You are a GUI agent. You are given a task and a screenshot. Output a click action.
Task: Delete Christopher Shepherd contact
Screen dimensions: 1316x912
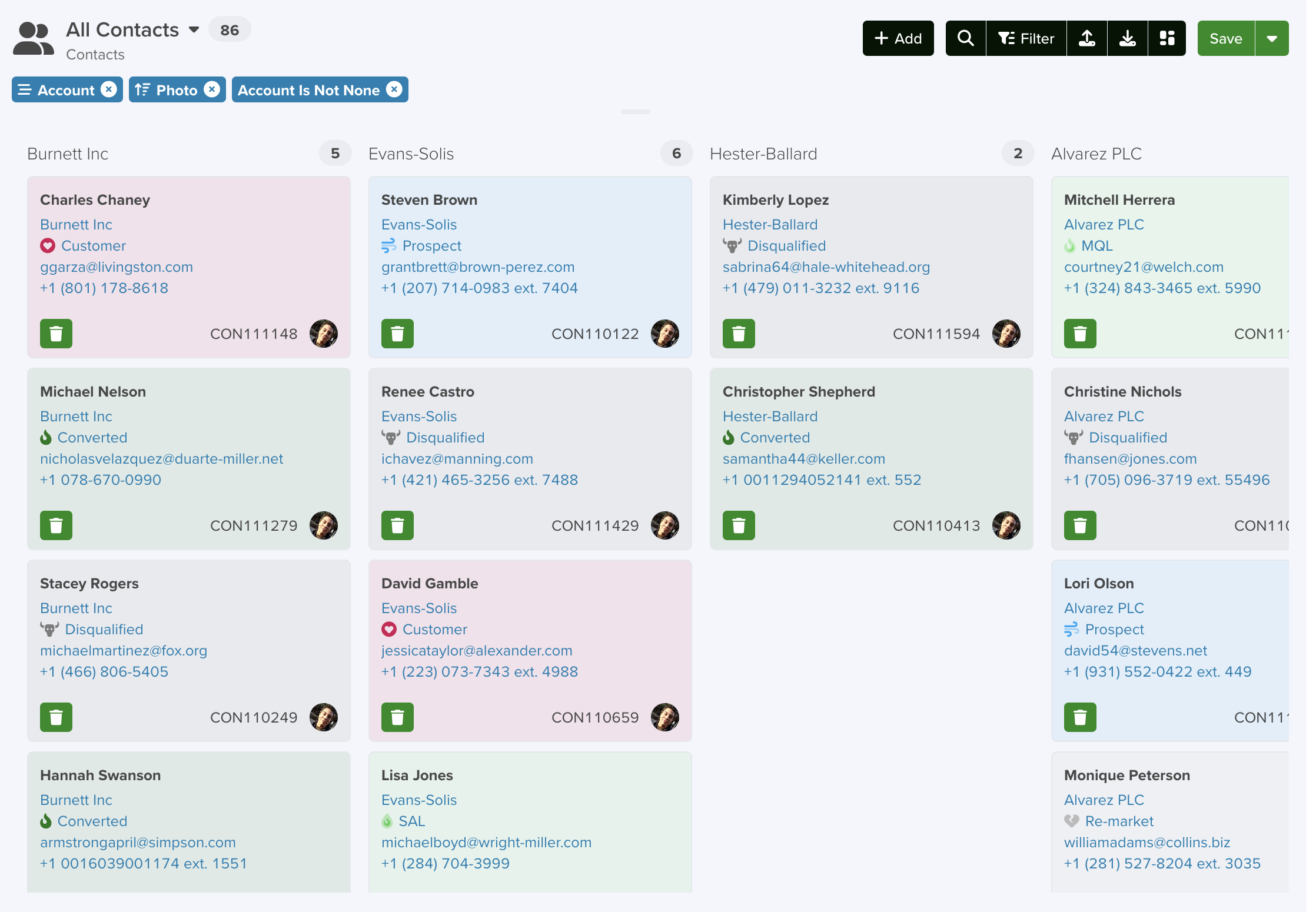(739, 525)
